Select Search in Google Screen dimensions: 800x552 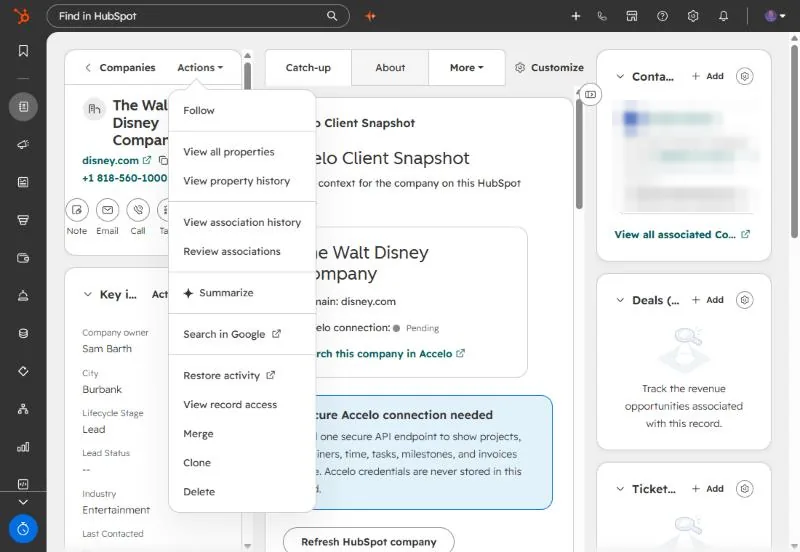[242, 334]
